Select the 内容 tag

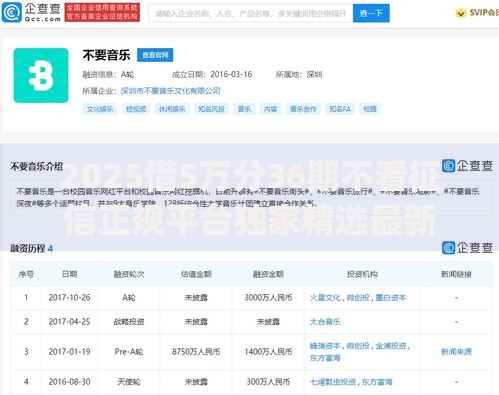pyautogui.click(x=270, y=109)
